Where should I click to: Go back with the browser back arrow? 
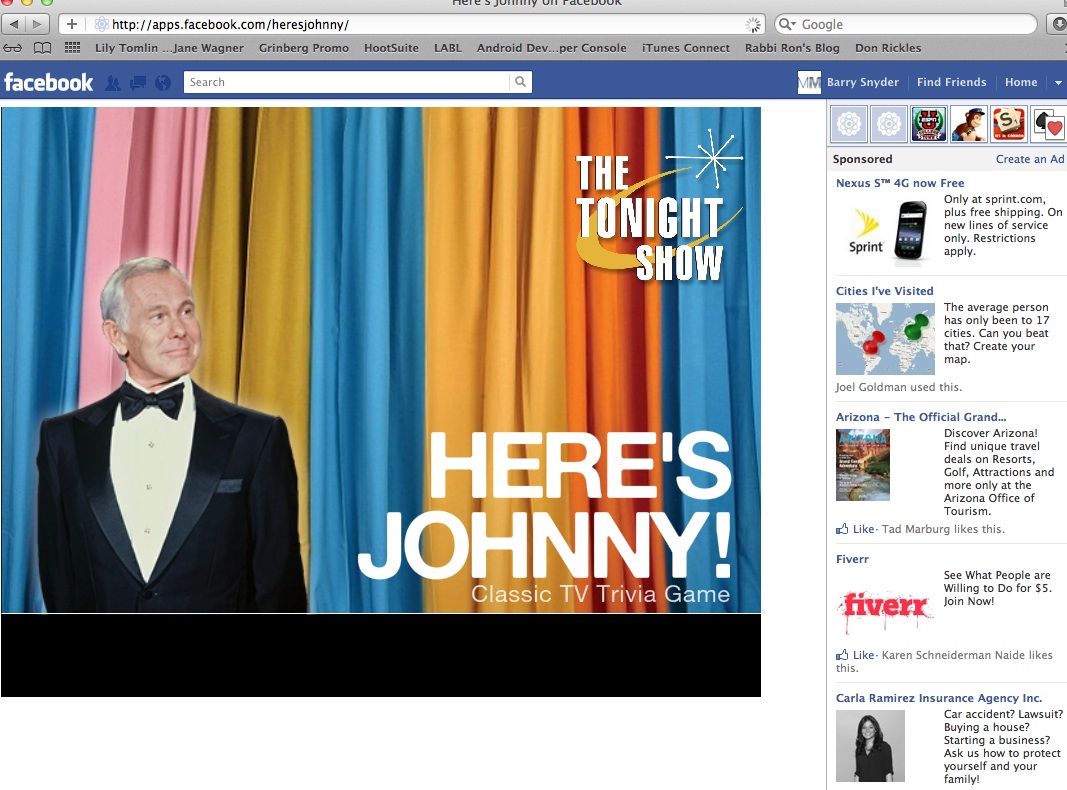14,24
